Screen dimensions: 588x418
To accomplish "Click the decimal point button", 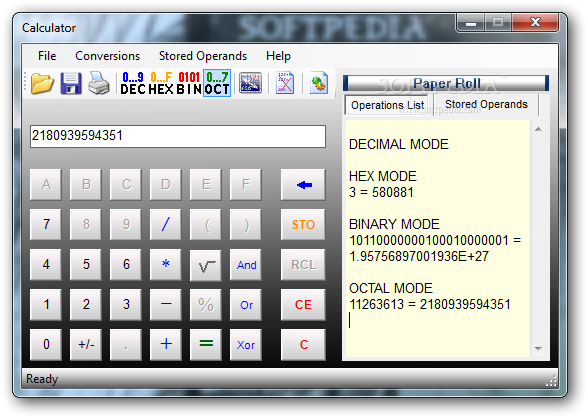I will click(x=126, y=345).
